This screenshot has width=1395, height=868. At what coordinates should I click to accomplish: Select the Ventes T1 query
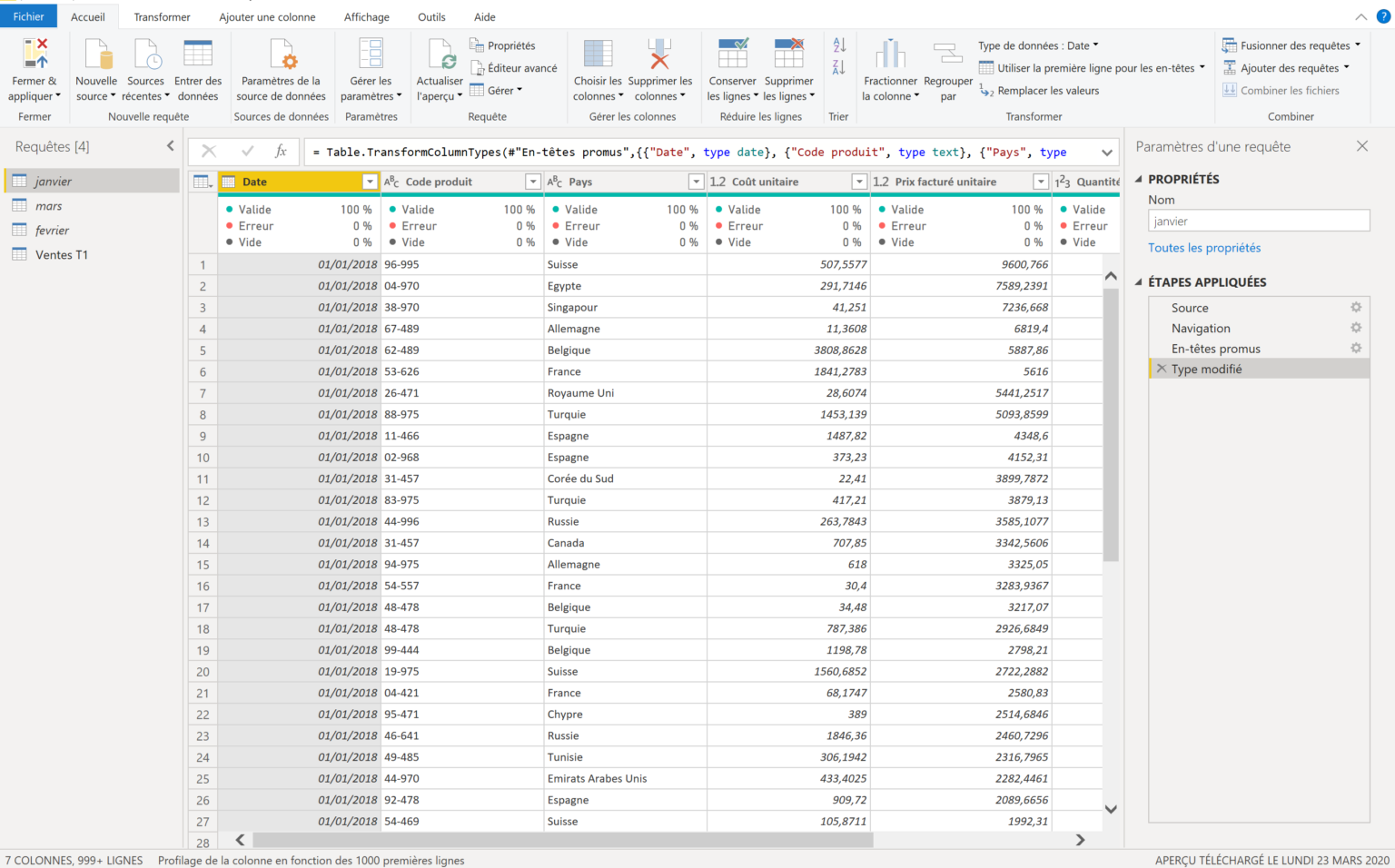coord(92,255)
